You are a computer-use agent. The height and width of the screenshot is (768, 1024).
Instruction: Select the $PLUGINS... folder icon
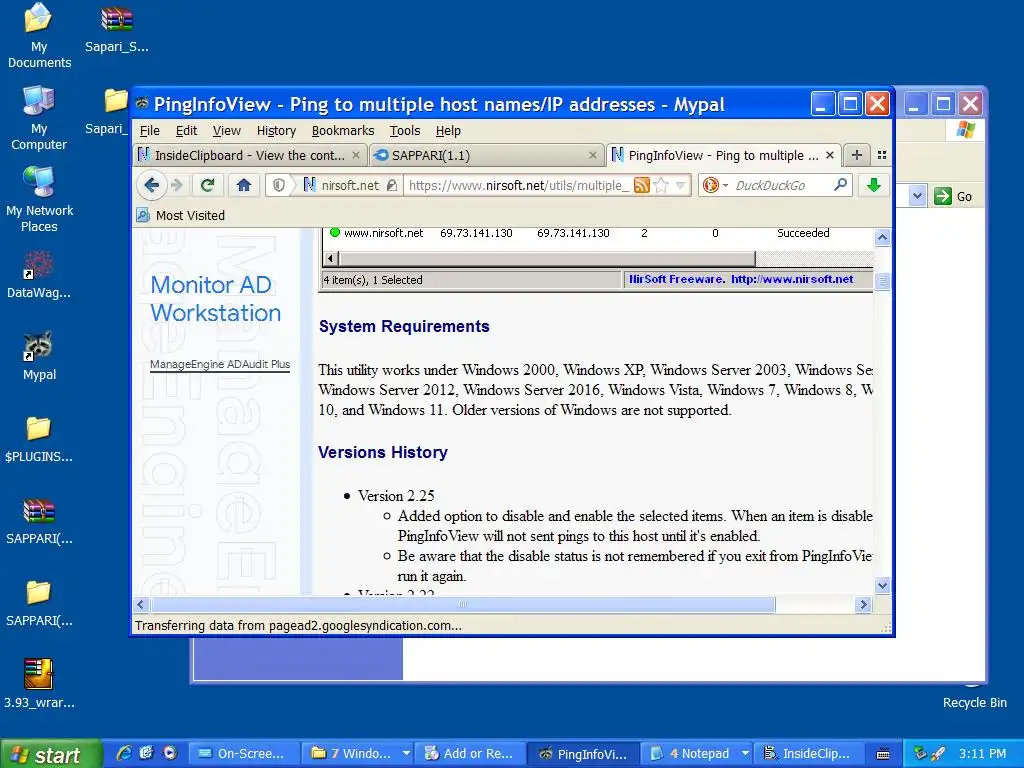pyautogui.click(x=39, y=438)
